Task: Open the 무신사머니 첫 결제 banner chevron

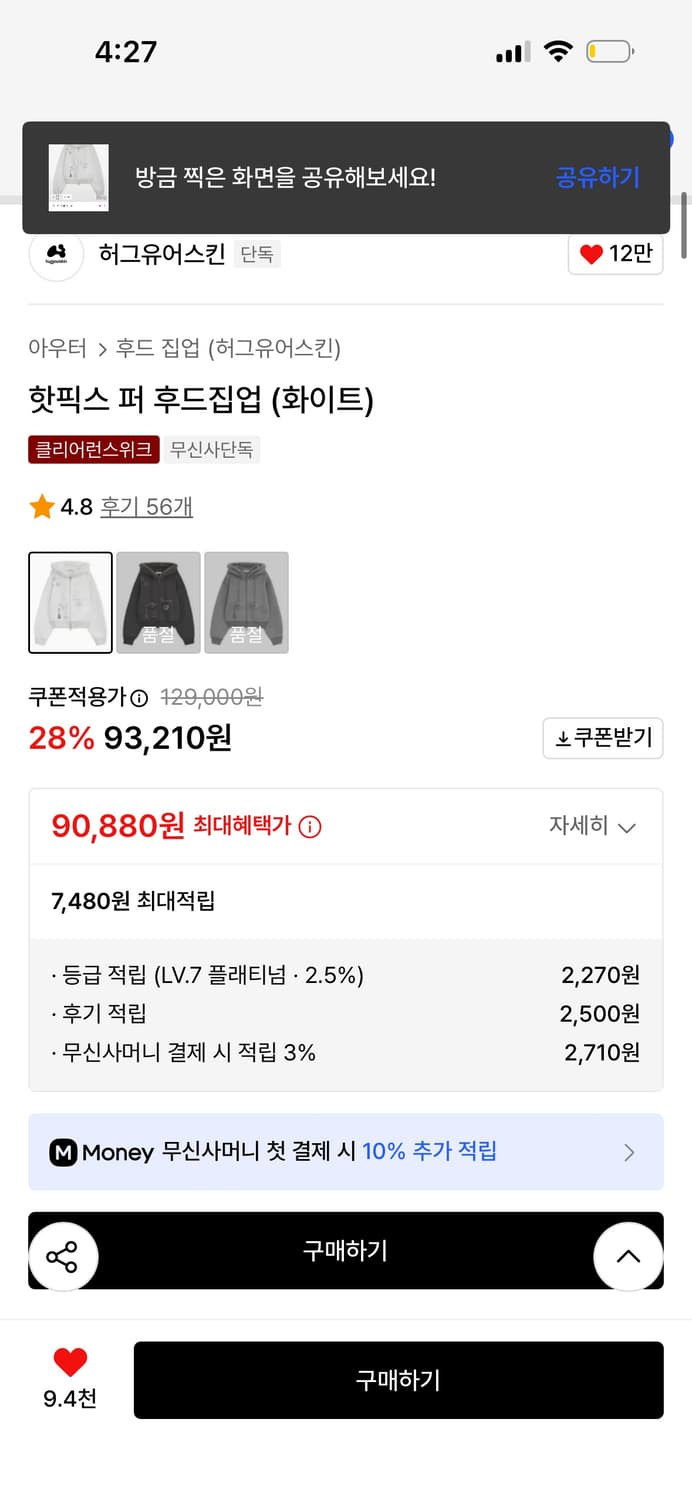Action: click(627, 1151)
